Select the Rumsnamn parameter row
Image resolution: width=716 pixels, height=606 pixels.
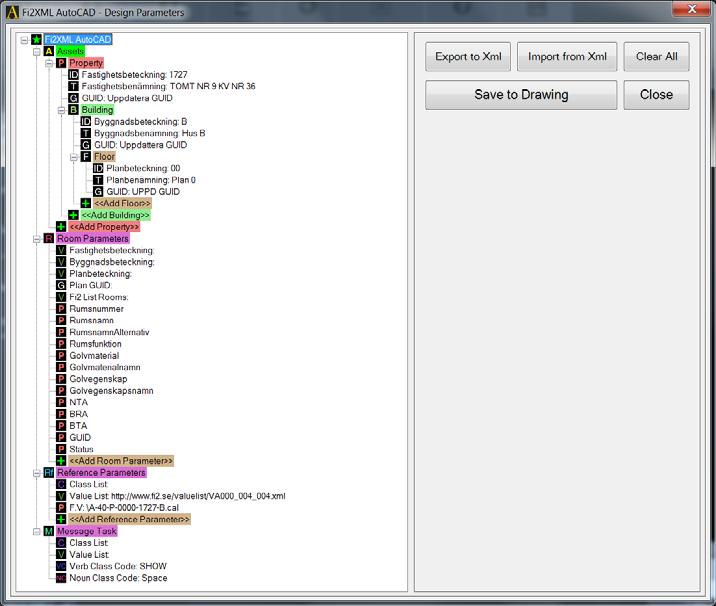(x=91, y=321)
